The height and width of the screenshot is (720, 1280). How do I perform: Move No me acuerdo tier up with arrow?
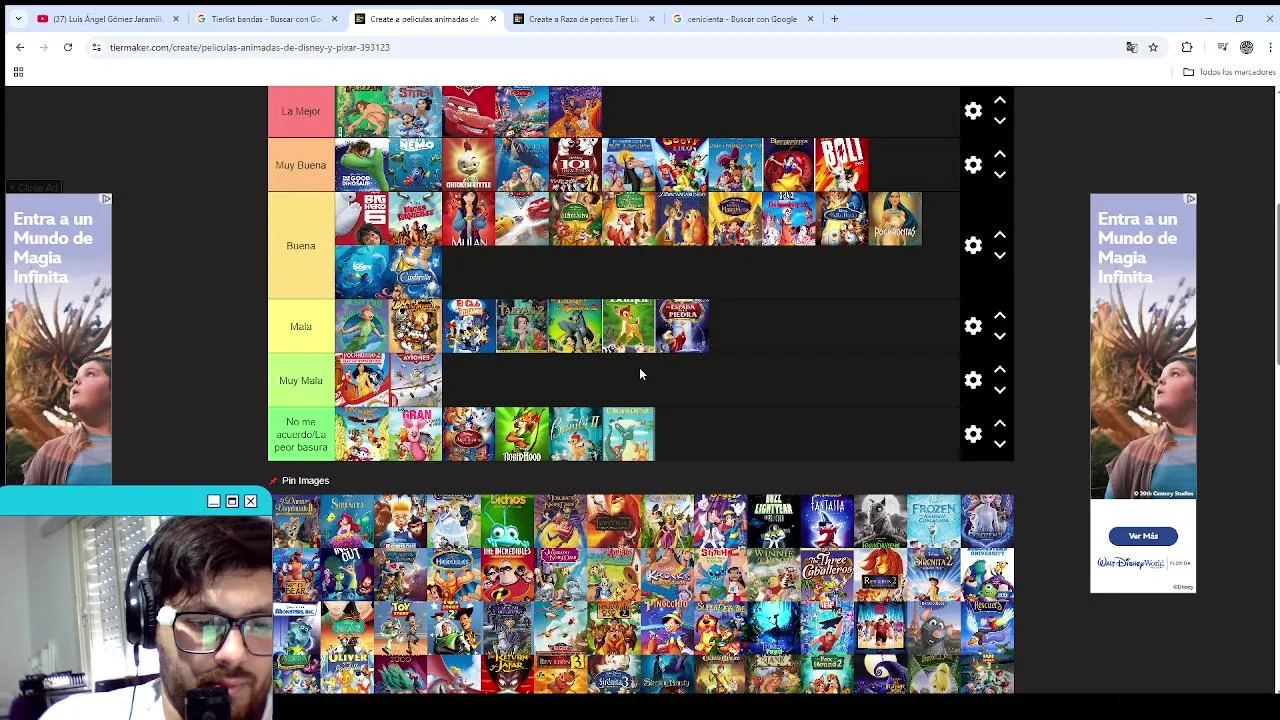tap(999, 424)
